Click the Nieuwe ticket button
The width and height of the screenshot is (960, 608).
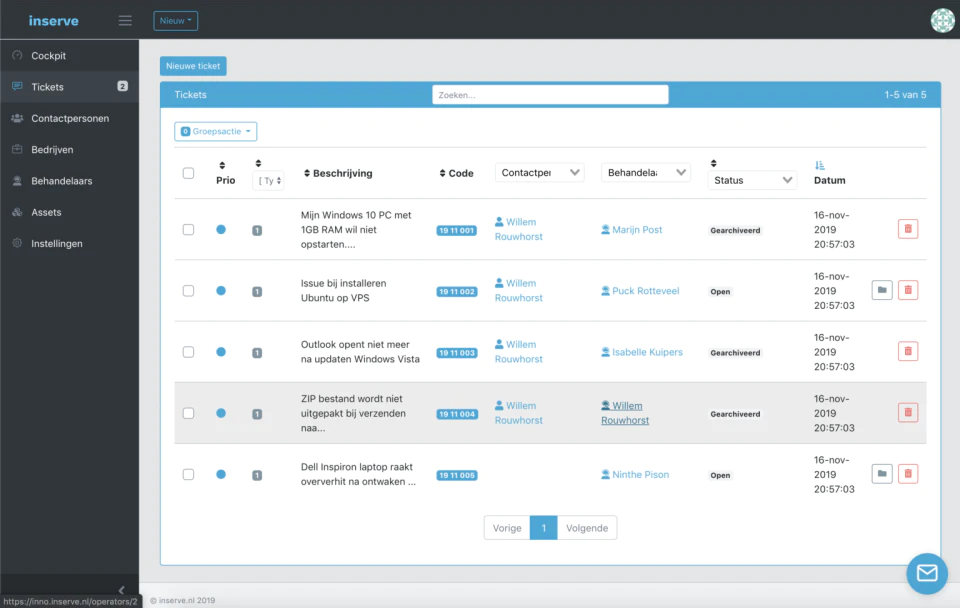(193, 66)
